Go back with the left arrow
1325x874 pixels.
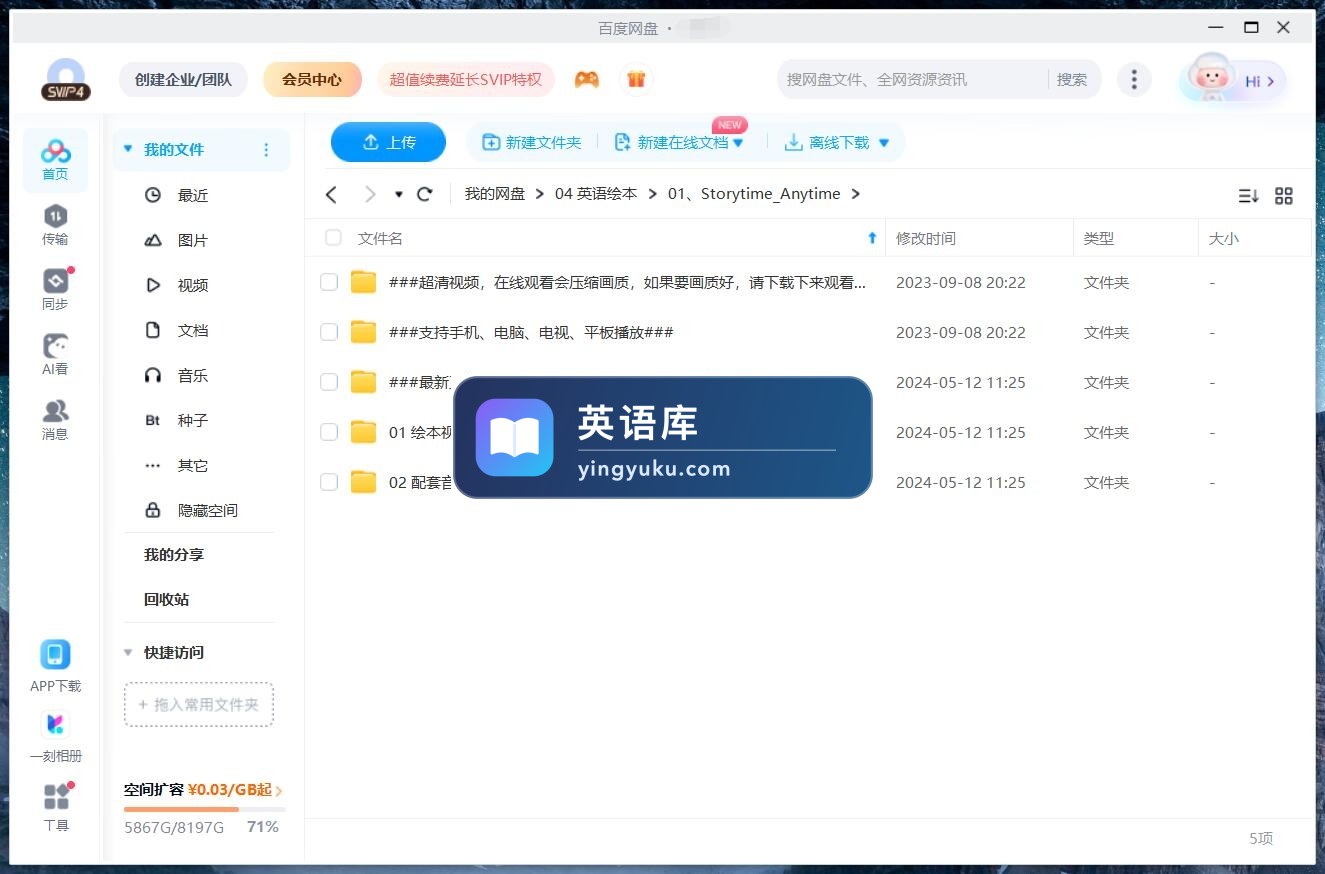coord(332,194)
